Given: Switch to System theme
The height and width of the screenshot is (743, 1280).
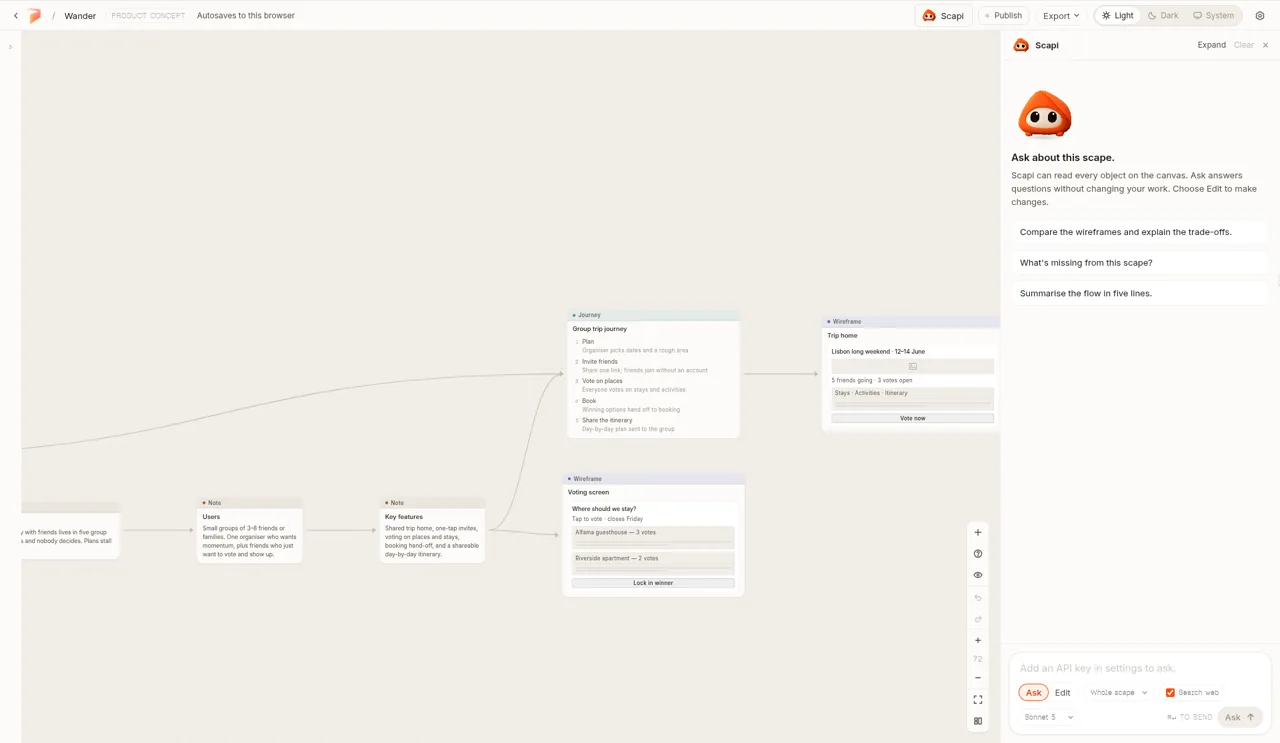Looking at the screenshot, I should (1213, 16).
